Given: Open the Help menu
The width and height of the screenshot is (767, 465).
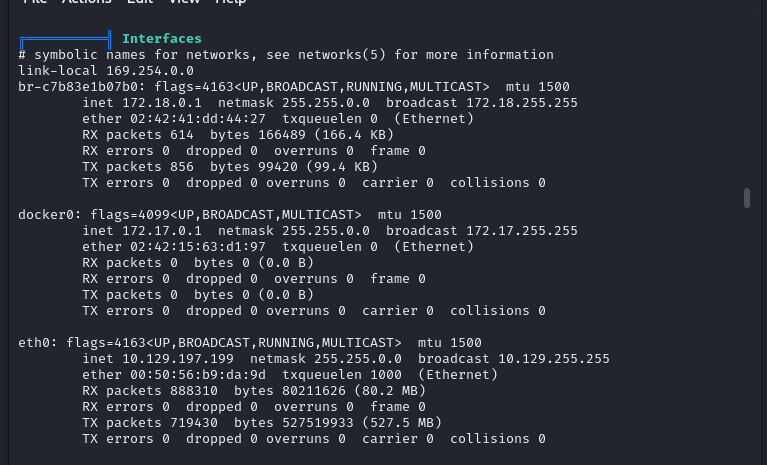Looking at the screenshot, I should point(231,2).
